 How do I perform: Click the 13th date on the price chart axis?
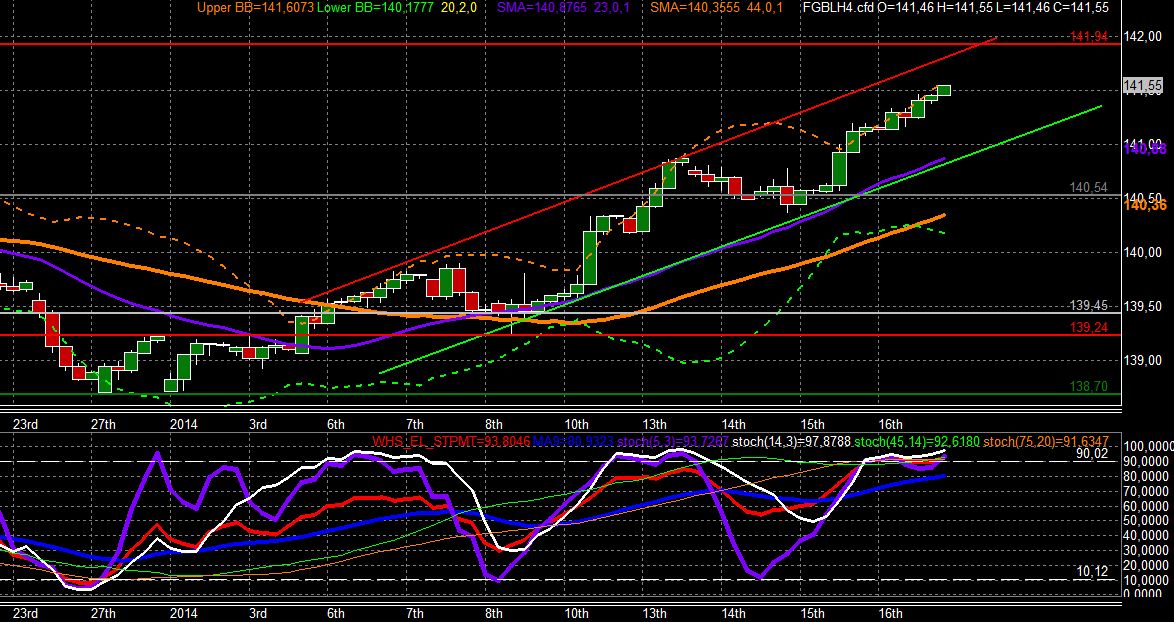[x=654, y=424]
